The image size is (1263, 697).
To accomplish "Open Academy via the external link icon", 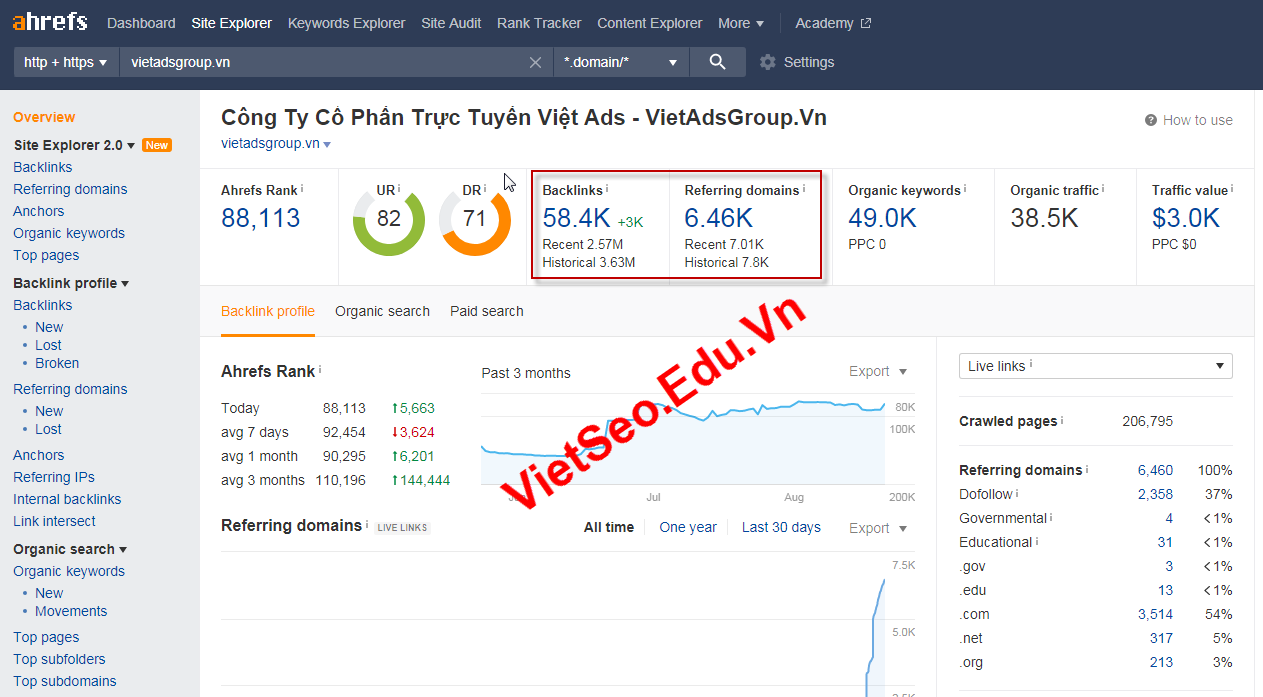I will (x=866, y=22).
